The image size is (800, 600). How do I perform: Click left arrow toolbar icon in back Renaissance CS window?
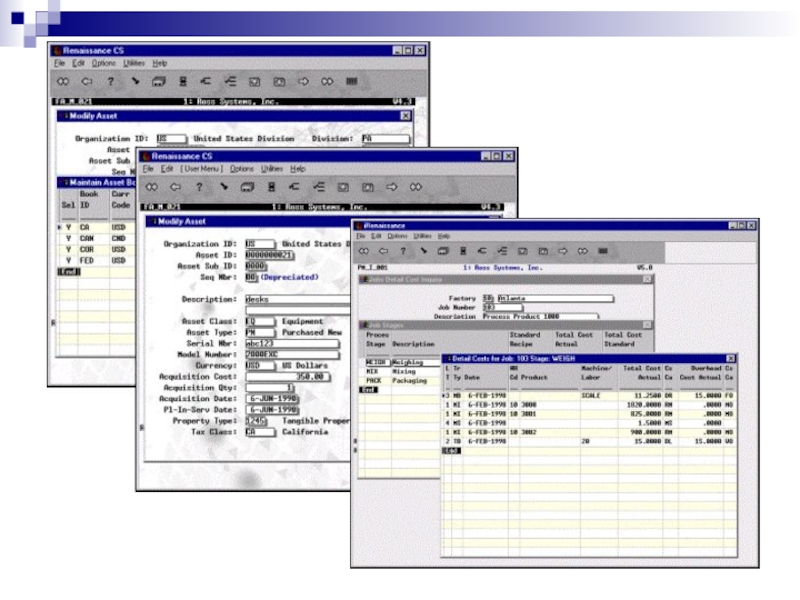(x=87, y=81)
